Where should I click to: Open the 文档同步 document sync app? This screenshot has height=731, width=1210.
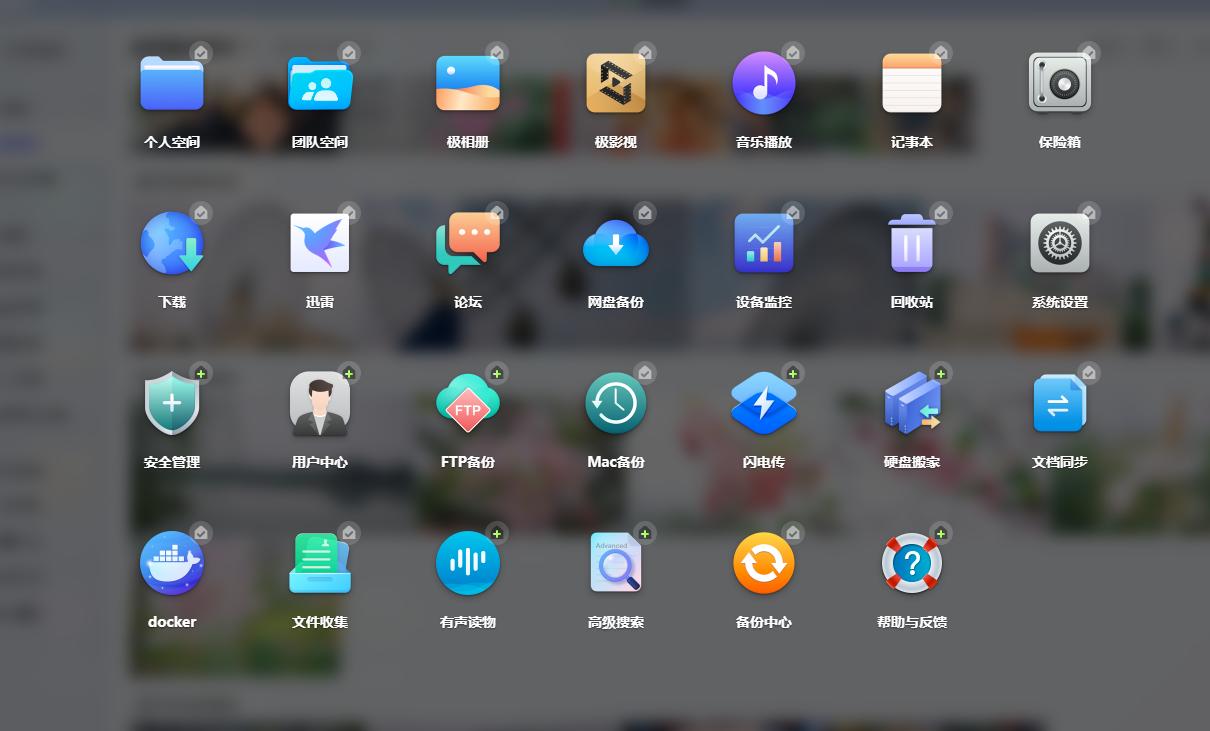[1060, 404]
